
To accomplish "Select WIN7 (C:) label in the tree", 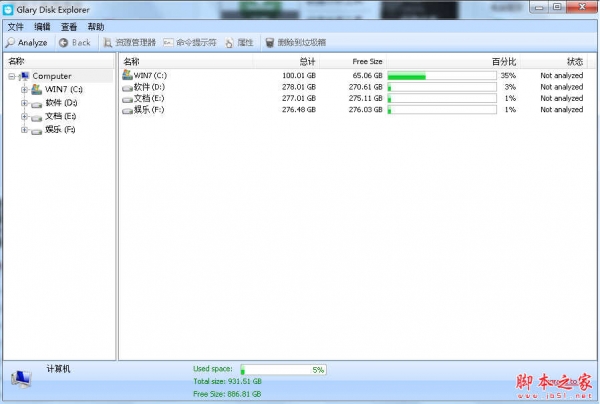I will click(x=64, y=89).
